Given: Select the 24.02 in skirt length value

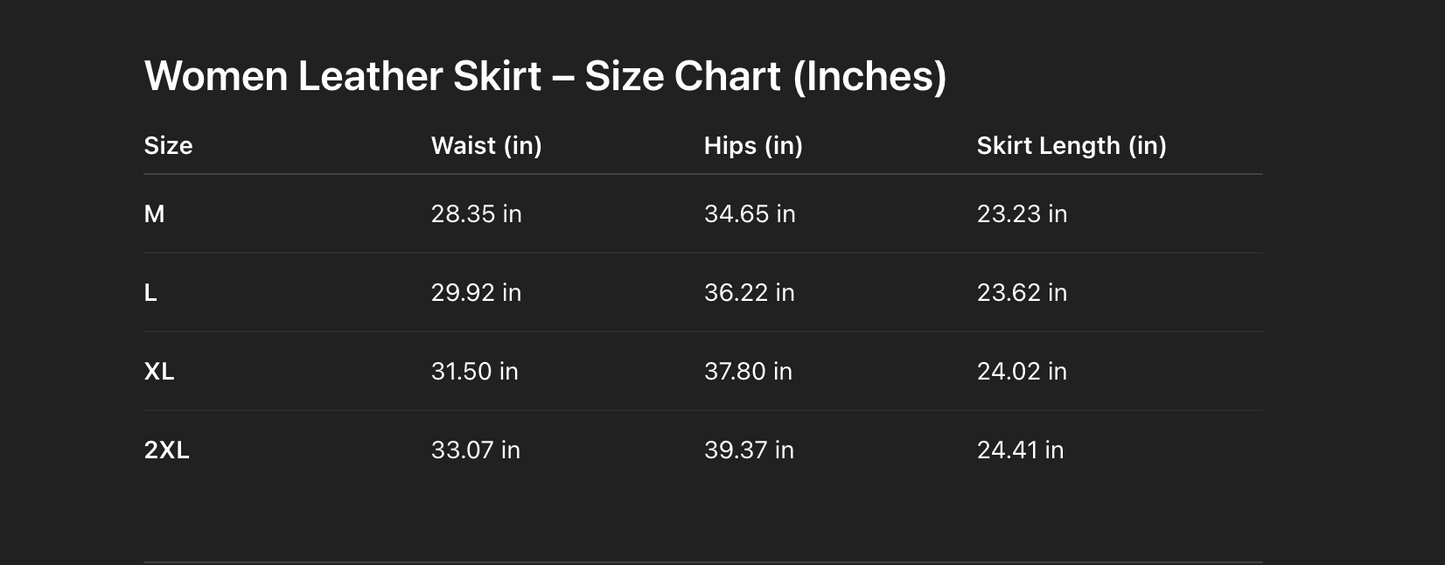Looking at the screenshot, I should pyautogui.click(x=1021, y=371).
